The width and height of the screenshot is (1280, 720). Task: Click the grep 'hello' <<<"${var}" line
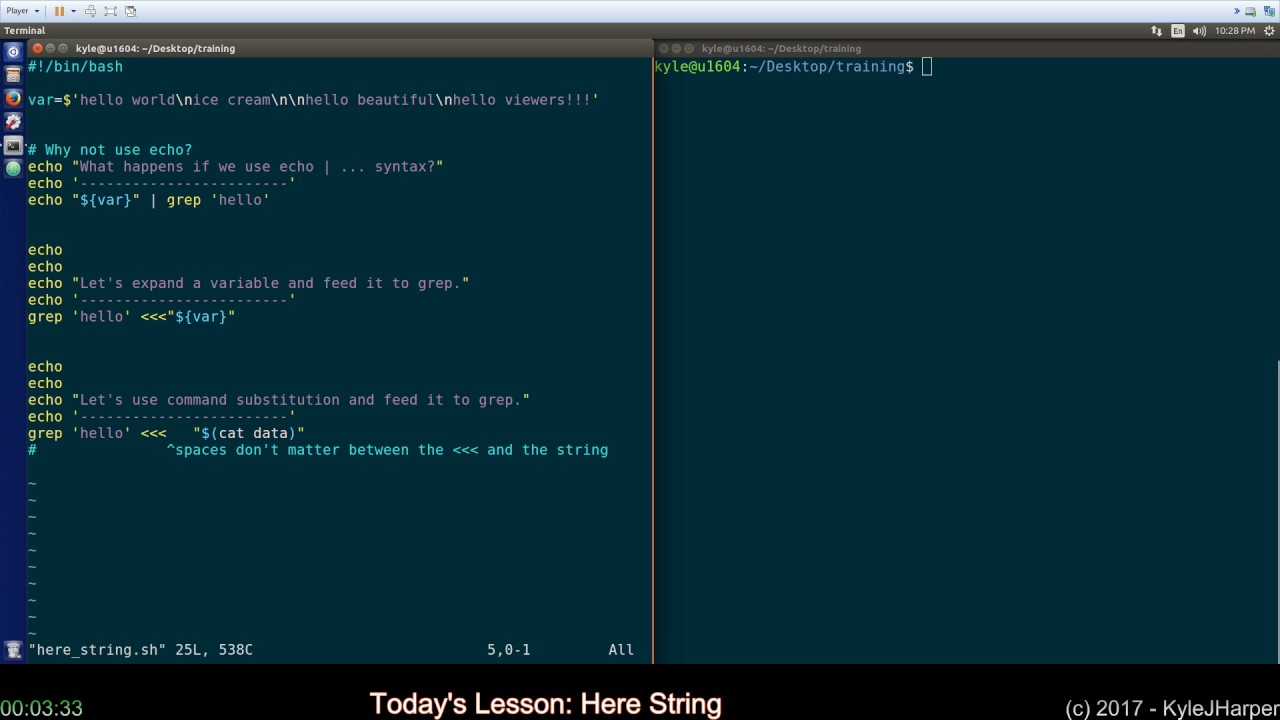pyautogui.click(x=131, y=316)
